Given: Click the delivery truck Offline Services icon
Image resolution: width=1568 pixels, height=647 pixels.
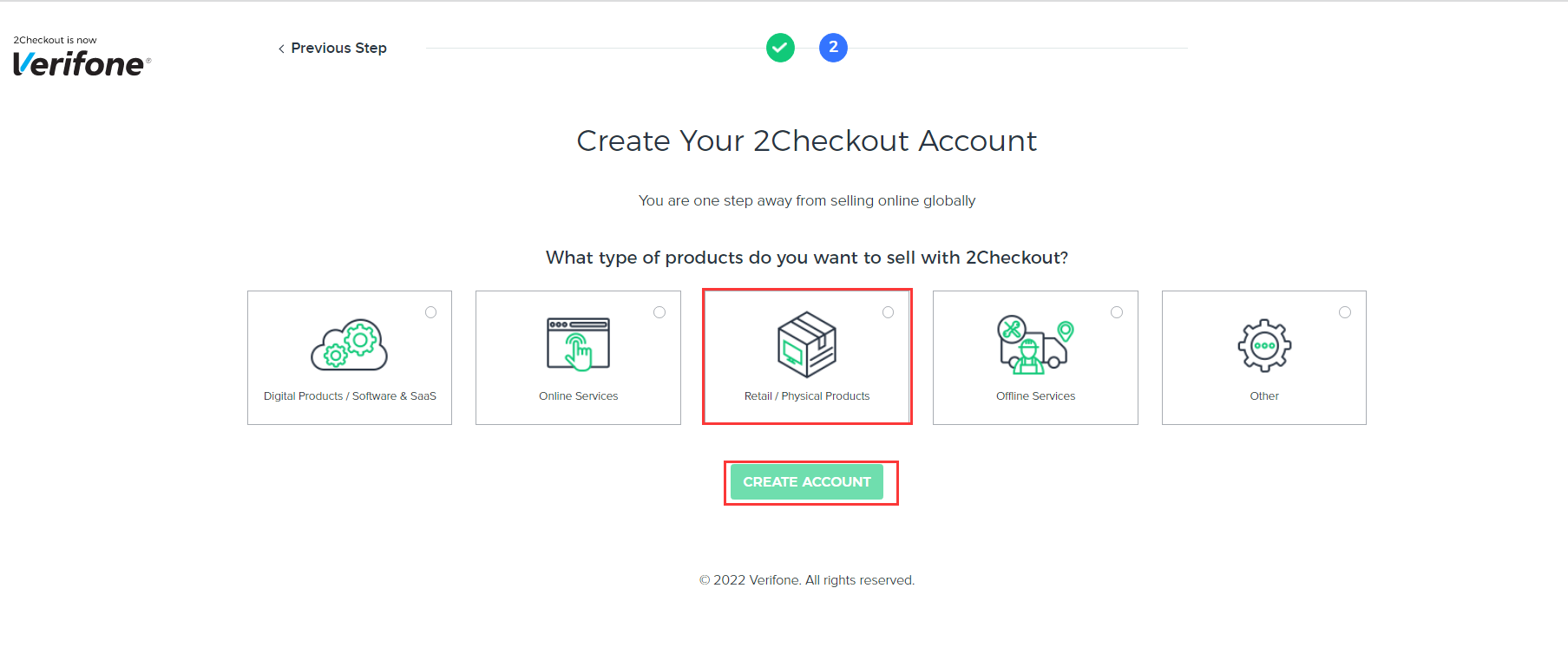Looking at the screenshot, I should pos(1035,343).
